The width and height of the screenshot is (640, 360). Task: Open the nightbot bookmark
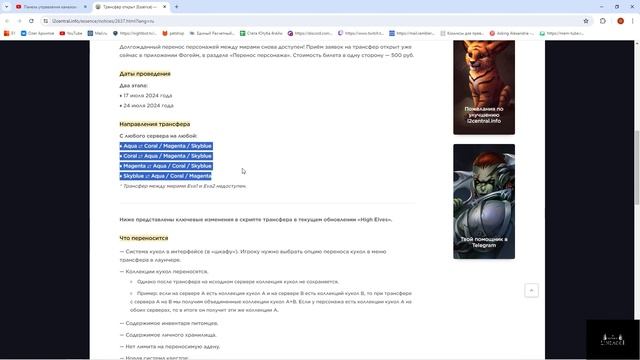135,33
